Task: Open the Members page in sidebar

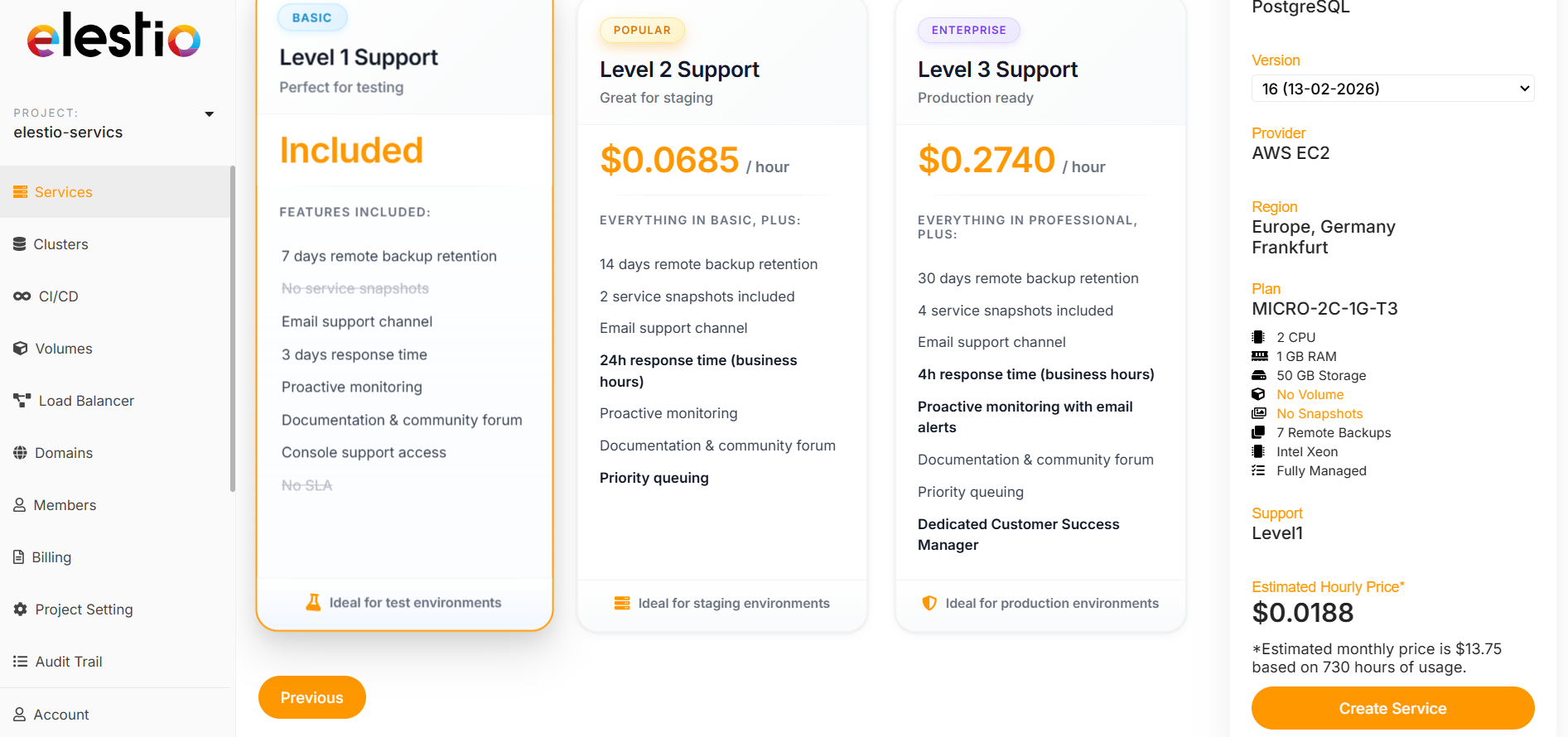Action: [65, 505]
